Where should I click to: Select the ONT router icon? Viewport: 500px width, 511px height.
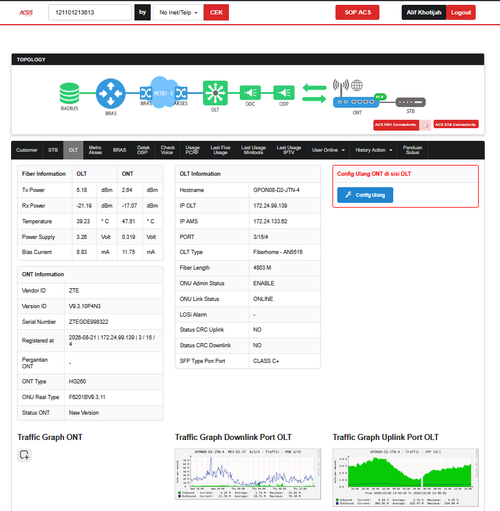pos(356,102)
